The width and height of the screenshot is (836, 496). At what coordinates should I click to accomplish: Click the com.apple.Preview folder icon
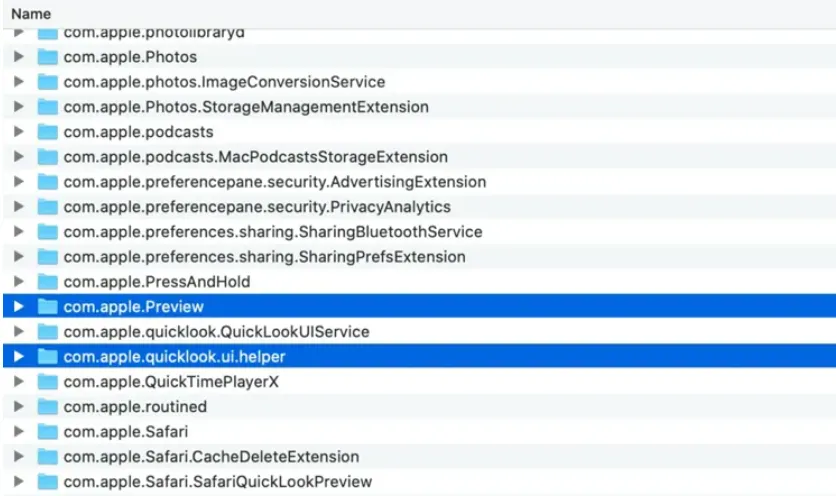coord(48,307)
